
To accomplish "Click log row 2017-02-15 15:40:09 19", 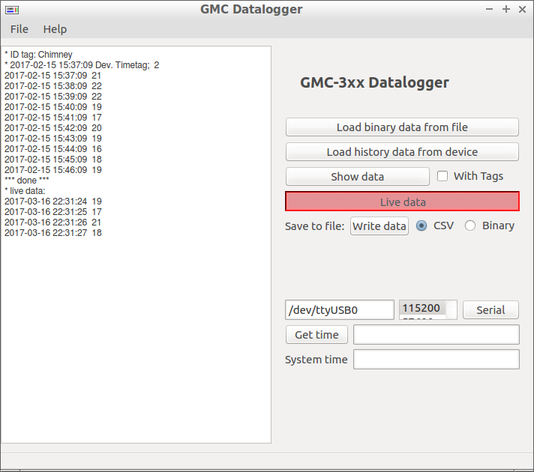I will point(53,107).
